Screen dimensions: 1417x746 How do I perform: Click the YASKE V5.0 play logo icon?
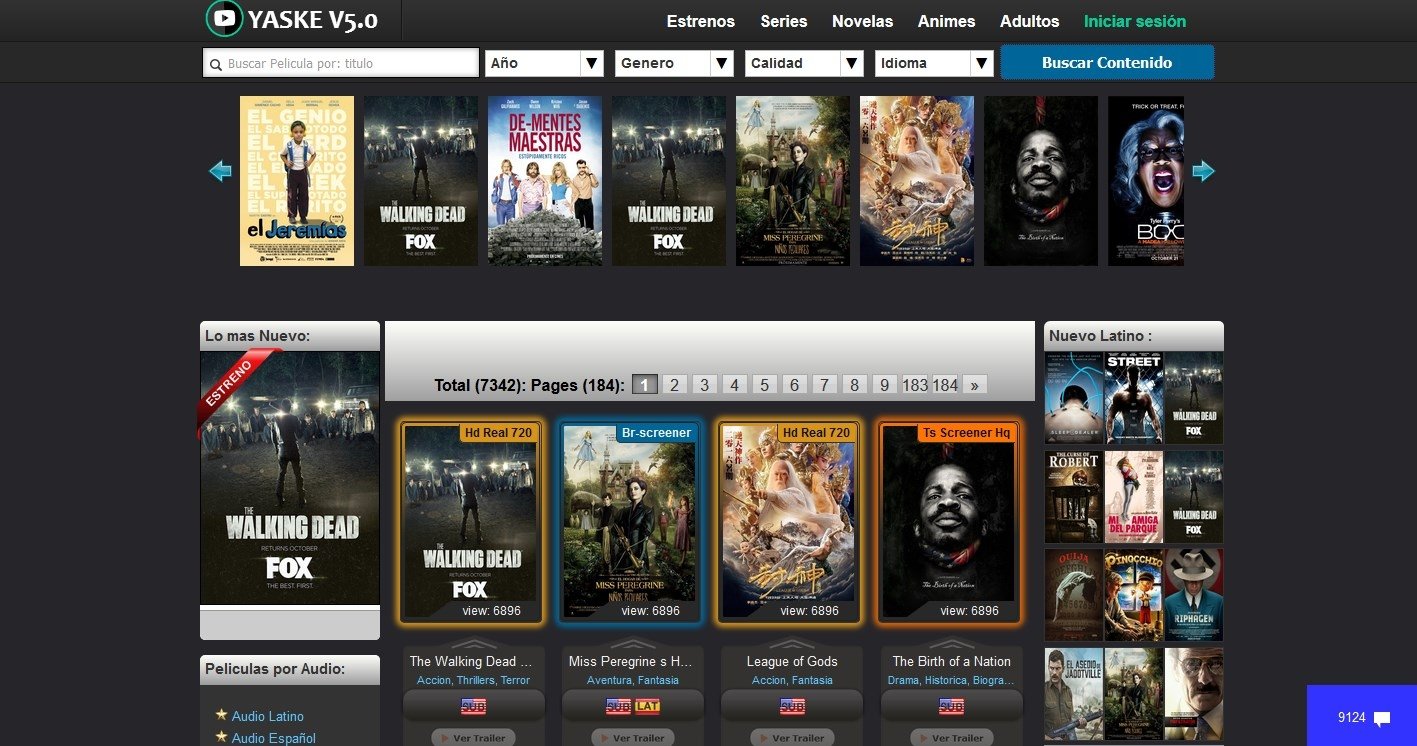click(x=224, y=18)
